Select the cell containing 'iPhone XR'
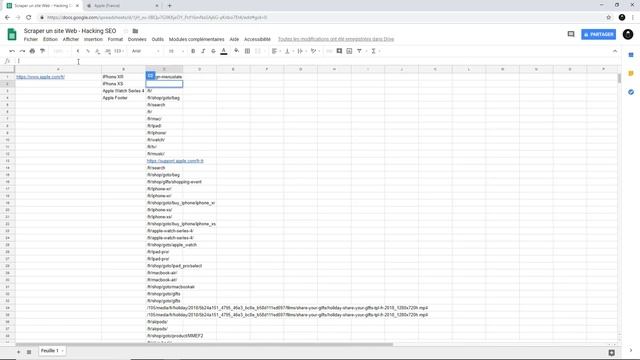This screenshot has width=640, height=360. [123, 77]
